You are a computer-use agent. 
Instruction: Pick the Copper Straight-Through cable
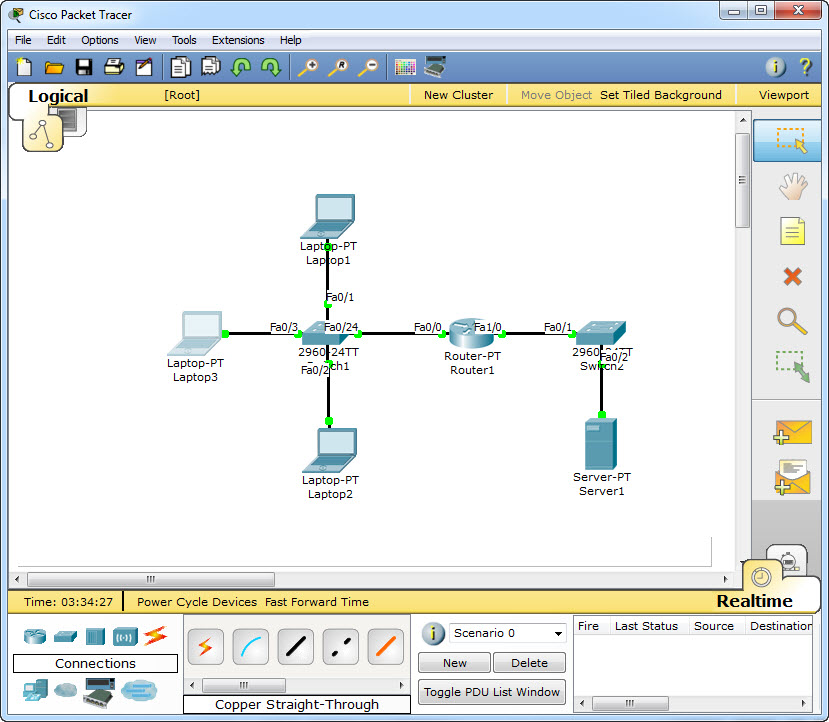[296, 647]
